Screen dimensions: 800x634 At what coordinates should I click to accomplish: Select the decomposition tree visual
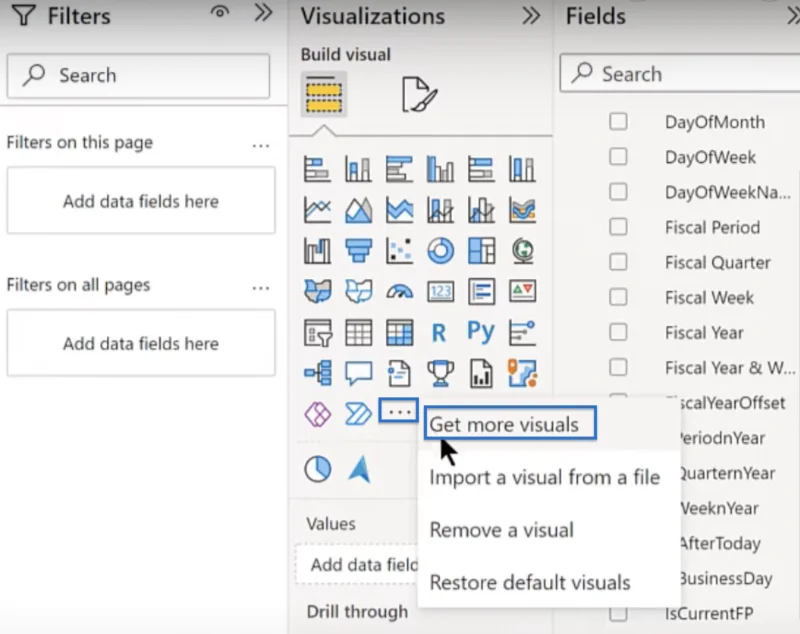(x=317, y=373)
